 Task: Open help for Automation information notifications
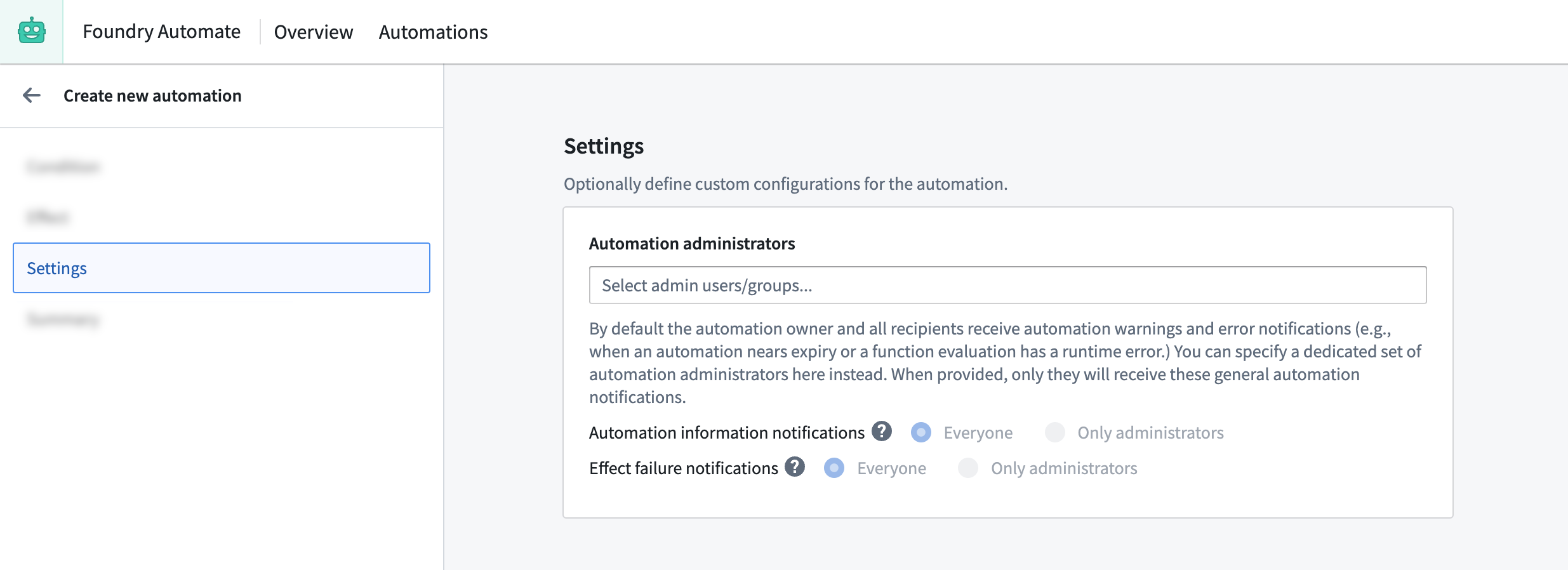[882, 432]
